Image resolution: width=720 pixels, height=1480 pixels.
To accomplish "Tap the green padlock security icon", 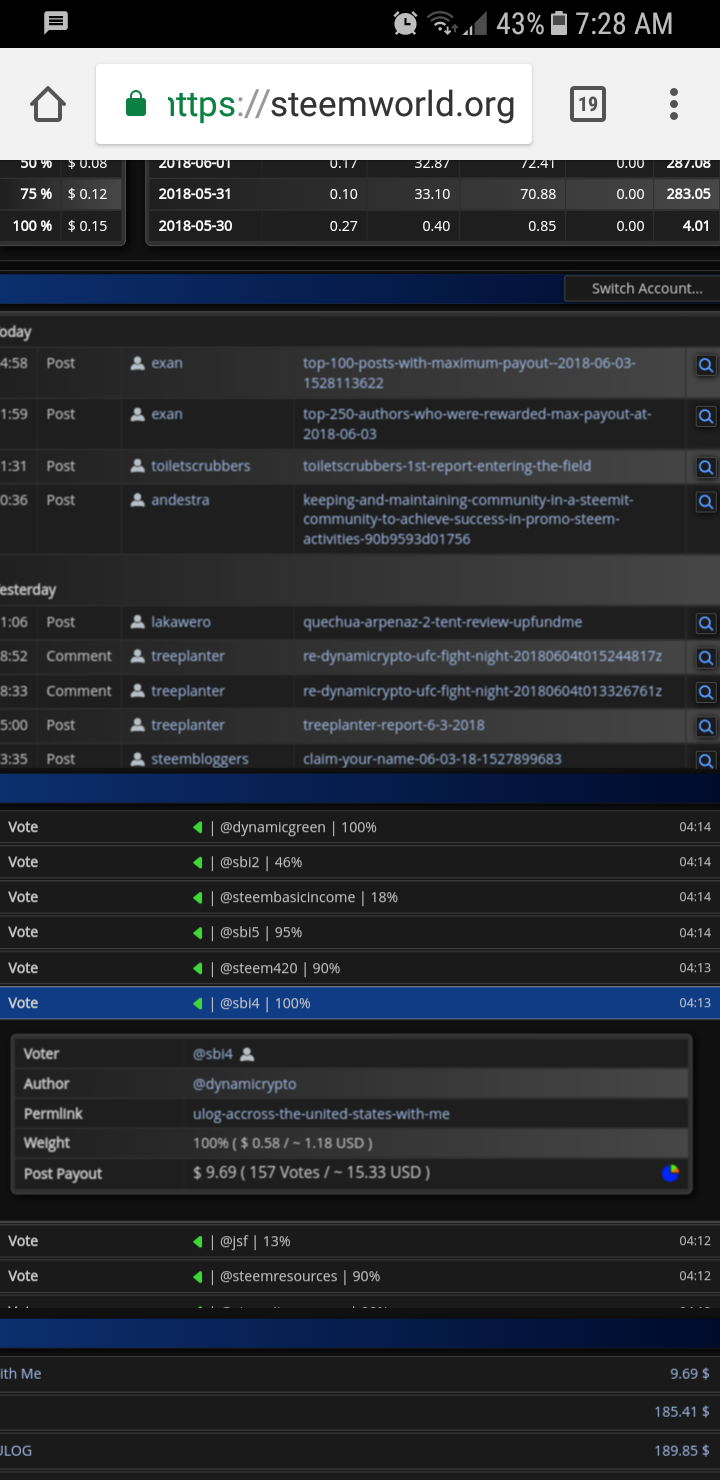I will (x=136, y=104).
